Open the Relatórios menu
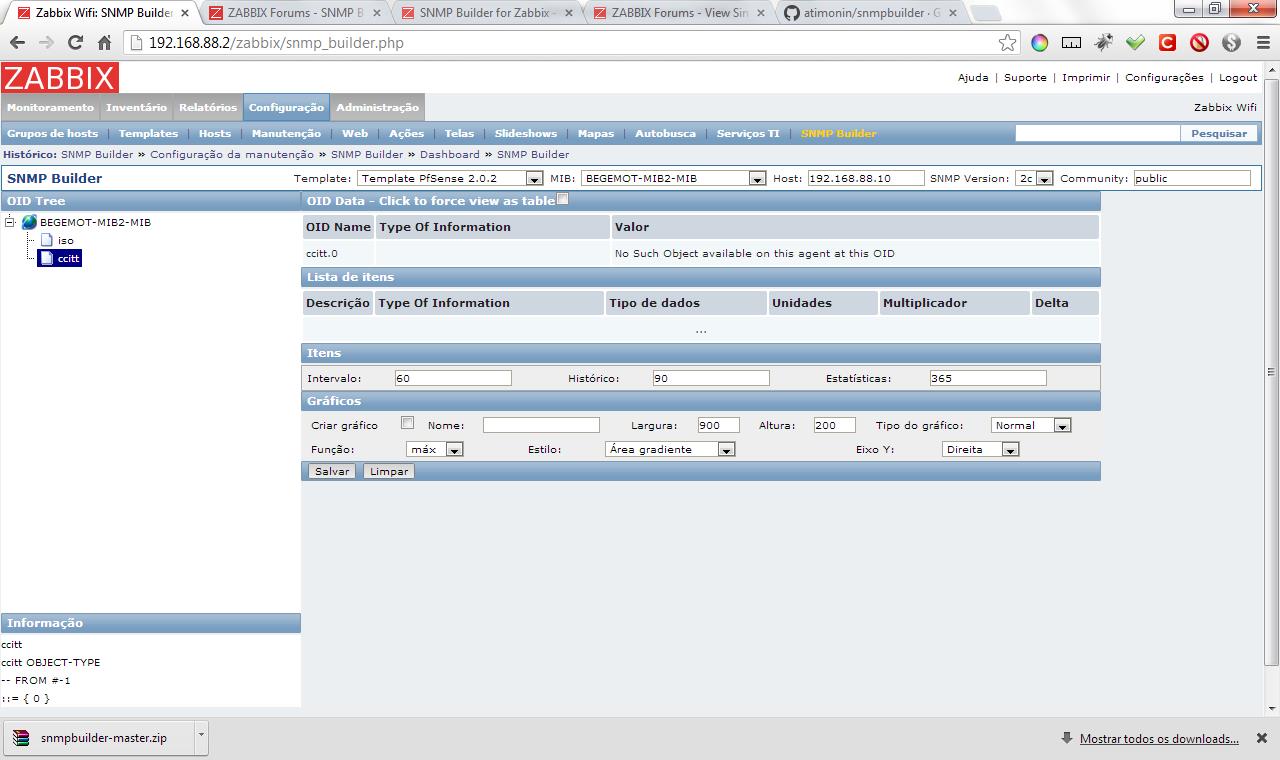Viewport: 1280px width, 760px height. [x=208, y=107]
